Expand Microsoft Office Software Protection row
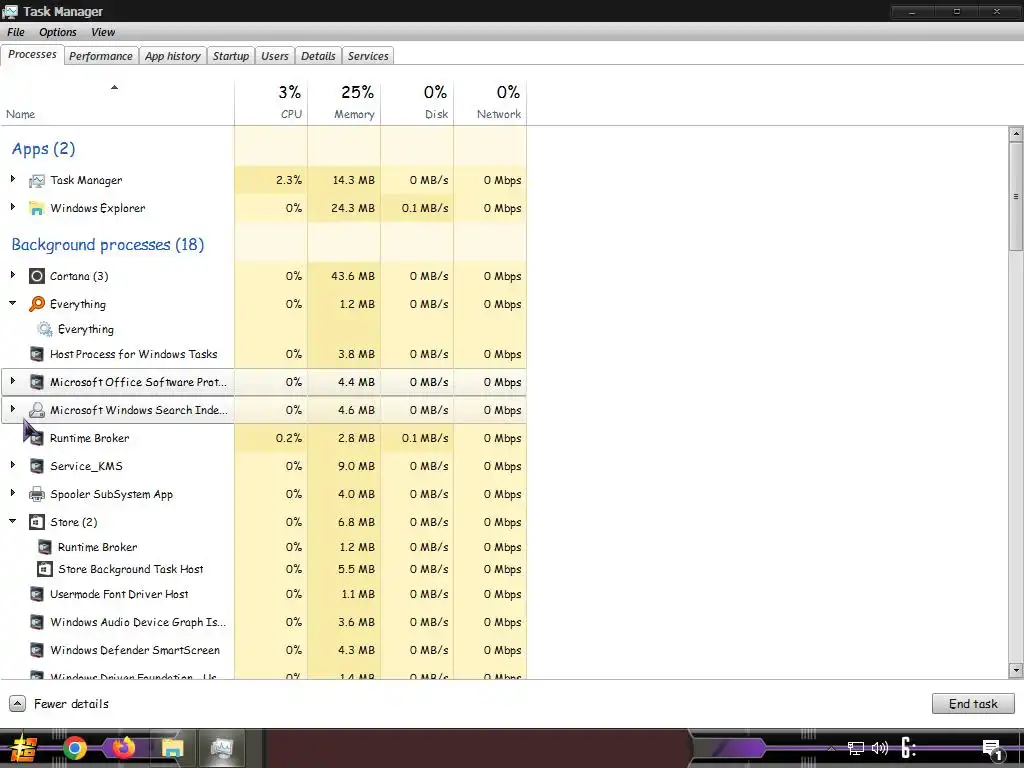Image resolution: width=1024 pixels, height=768 pixels. click(x=12, y=381)
